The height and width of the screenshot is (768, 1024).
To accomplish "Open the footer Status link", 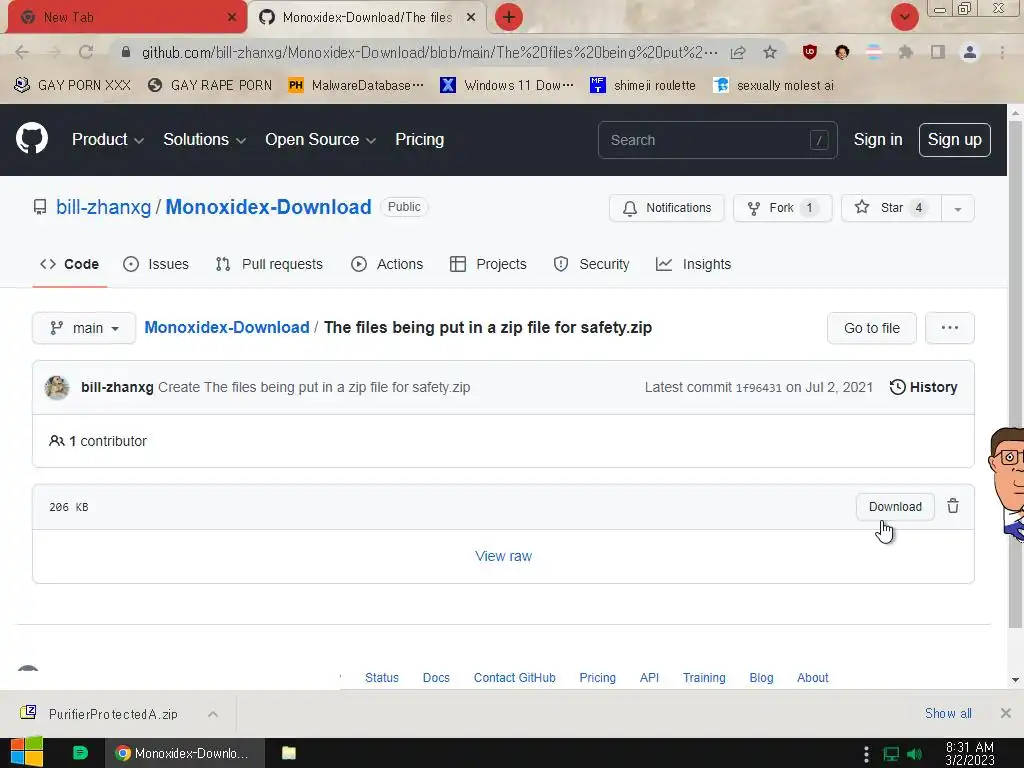I will pos(381,677).
